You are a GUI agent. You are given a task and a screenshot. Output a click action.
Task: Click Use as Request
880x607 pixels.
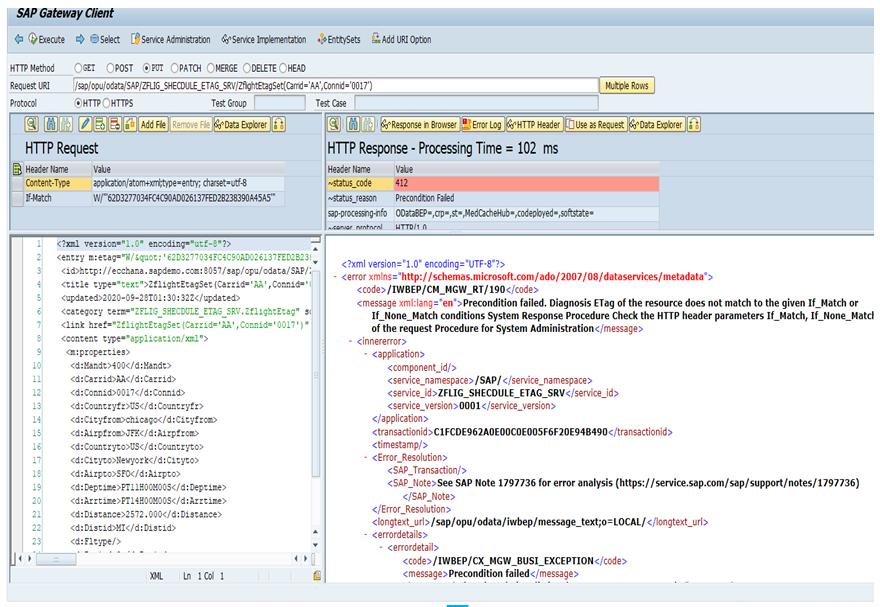[595, 125]
